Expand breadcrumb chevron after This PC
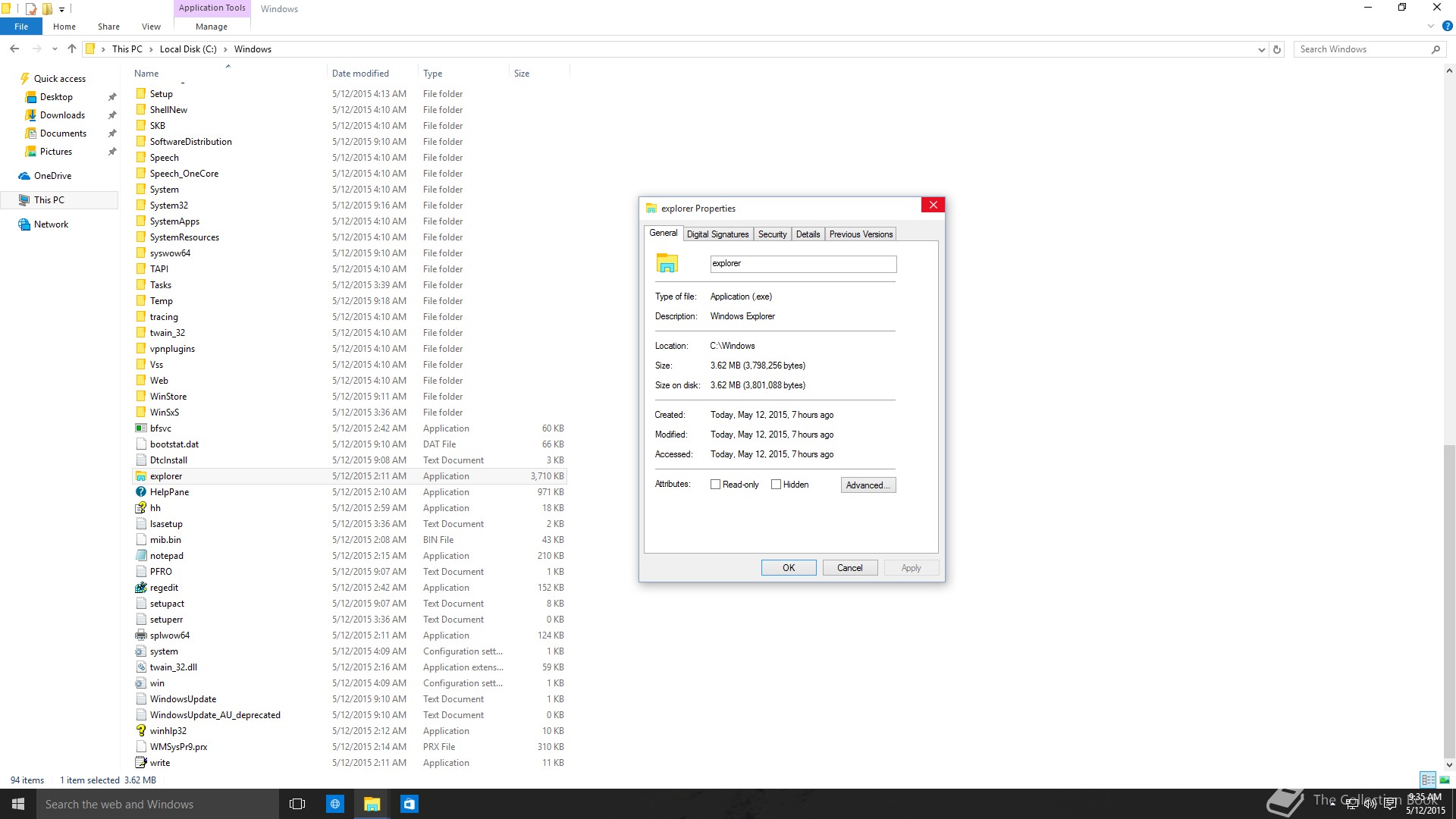Viewport: 1456px width, 819px height. [151, 49]
